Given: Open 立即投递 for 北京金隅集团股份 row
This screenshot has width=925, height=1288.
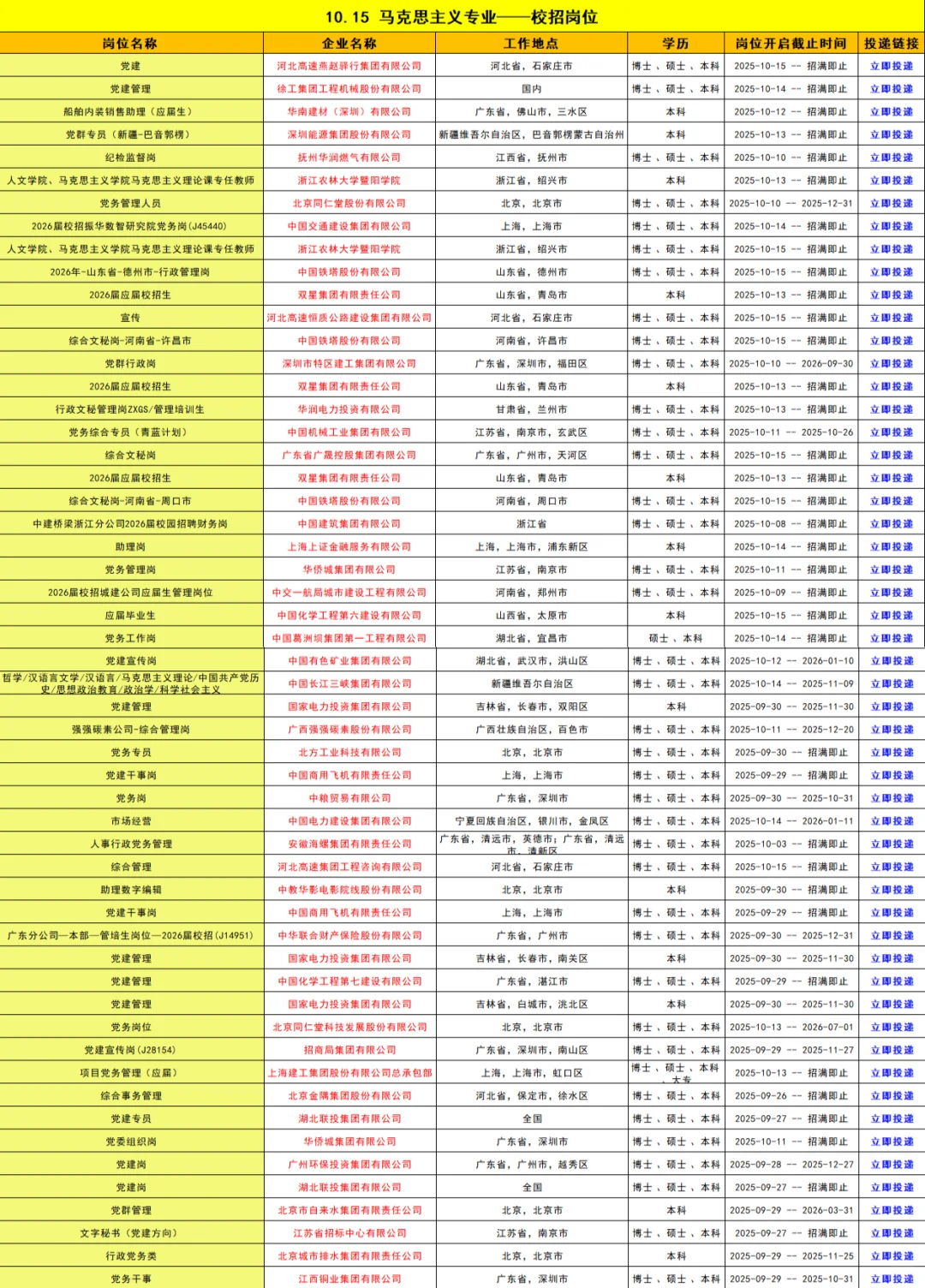Looking at the screenshot, I should (892, 1096).
